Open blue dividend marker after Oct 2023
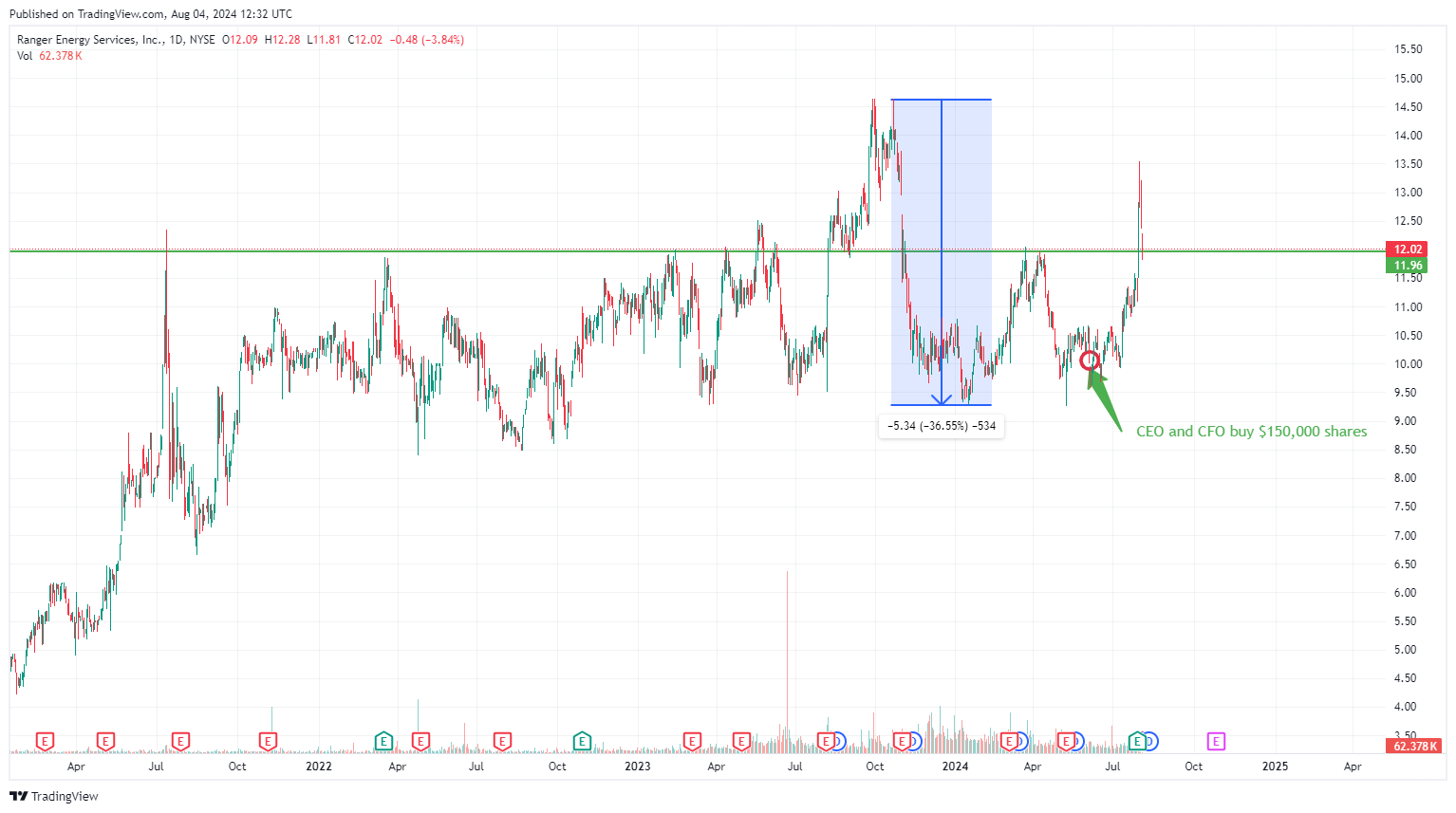The height and width of the screenshot is (813, 1456). [x=914, y=741]
